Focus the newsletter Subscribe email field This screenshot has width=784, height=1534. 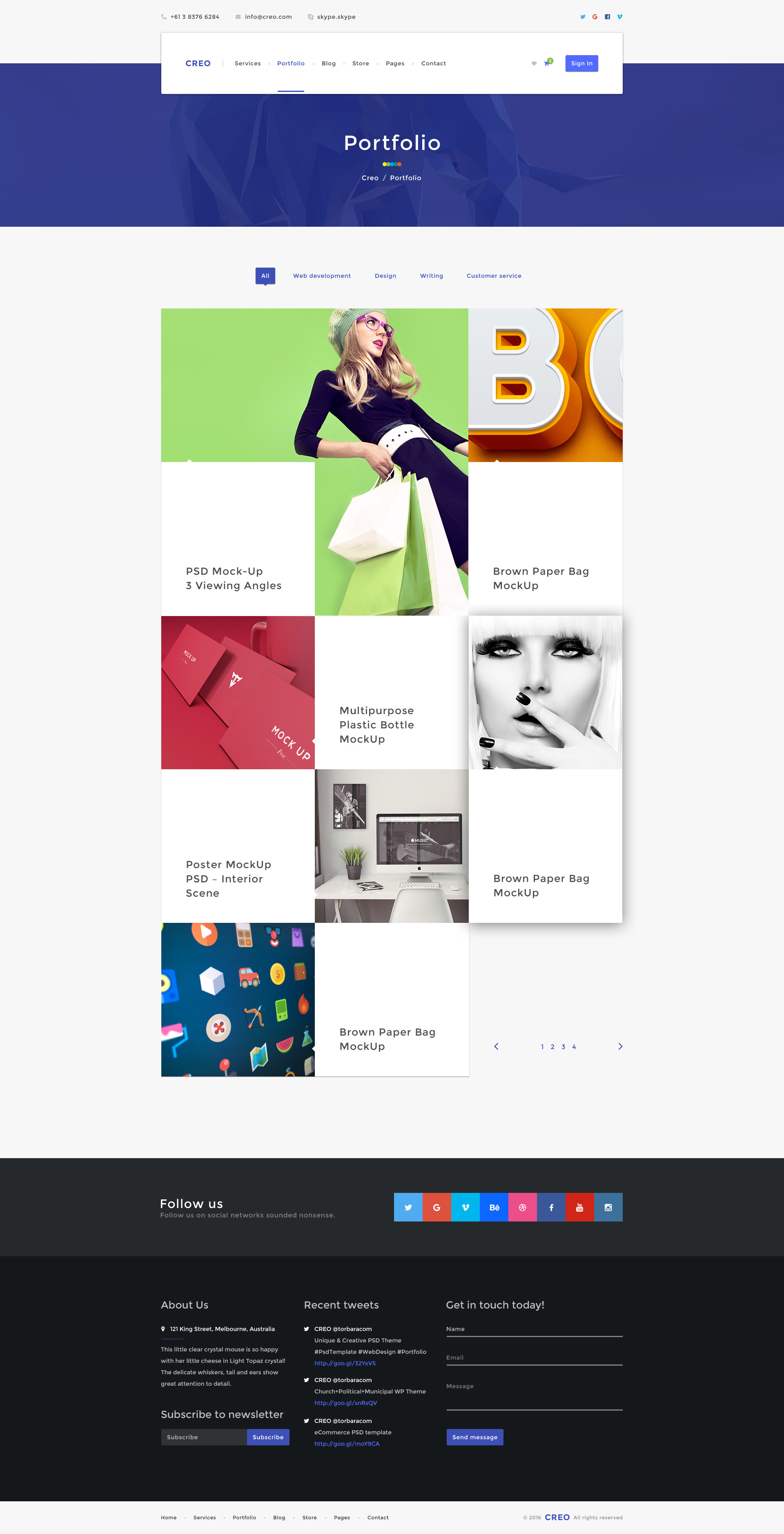pos(204,1437)
